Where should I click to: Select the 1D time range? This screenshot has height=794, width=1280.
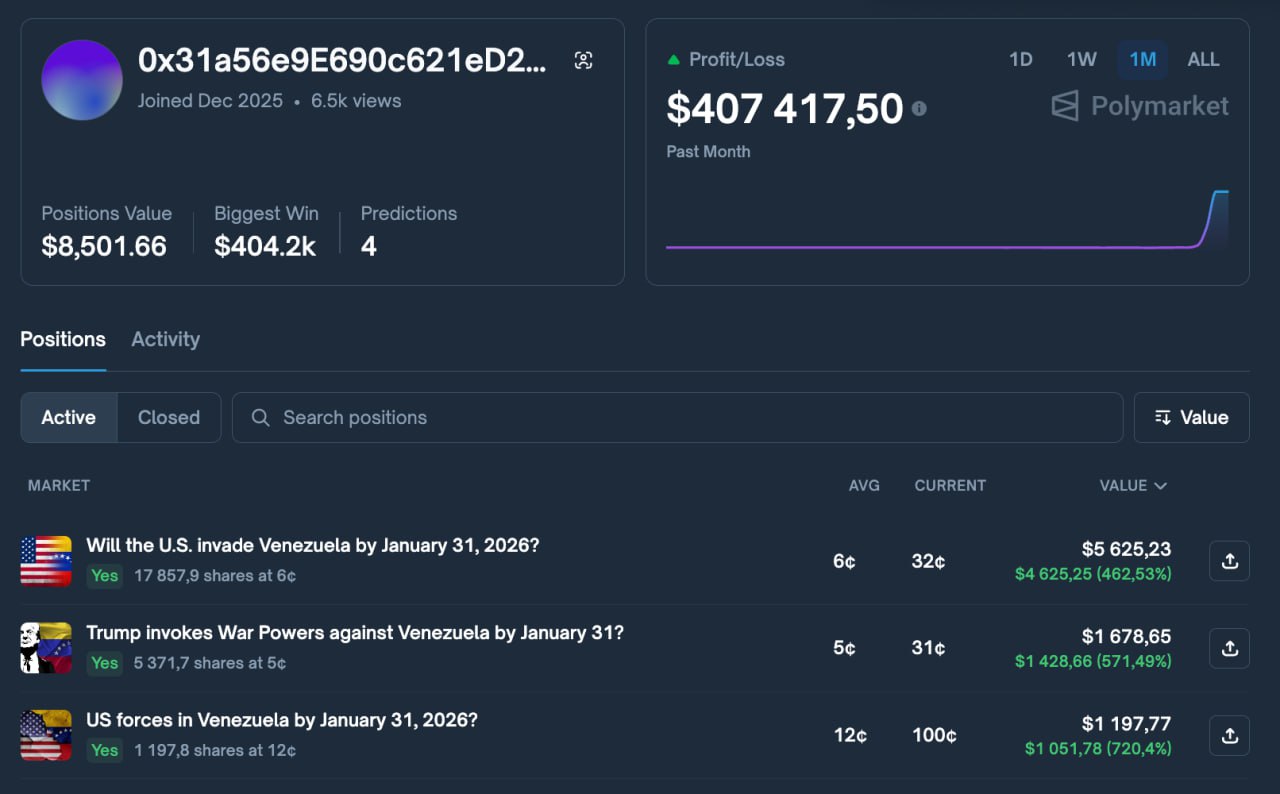pyautogui.click(x=1020, y=60)
